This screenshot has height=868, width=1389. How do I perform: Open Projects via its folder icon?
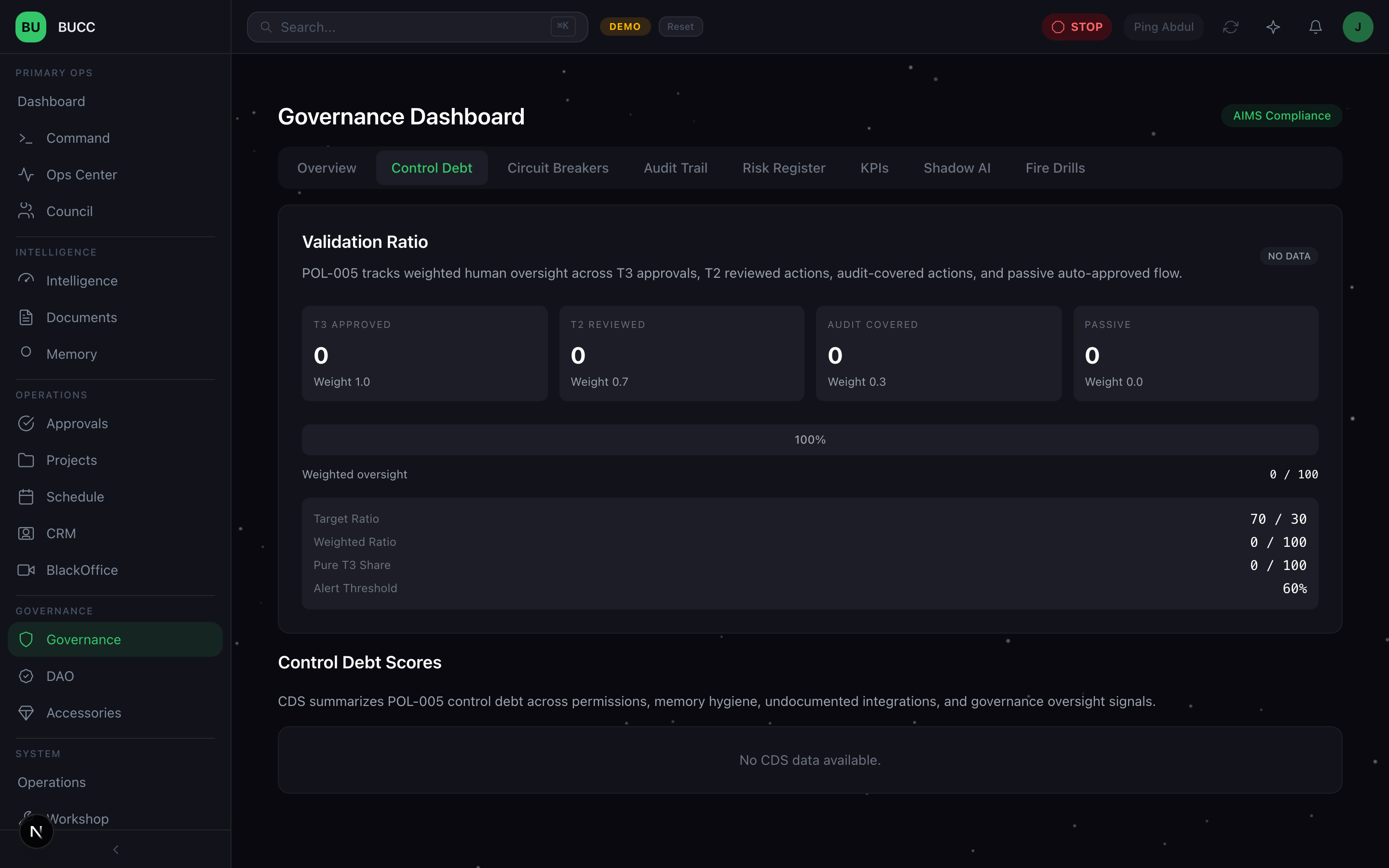(x=26, y=461)
